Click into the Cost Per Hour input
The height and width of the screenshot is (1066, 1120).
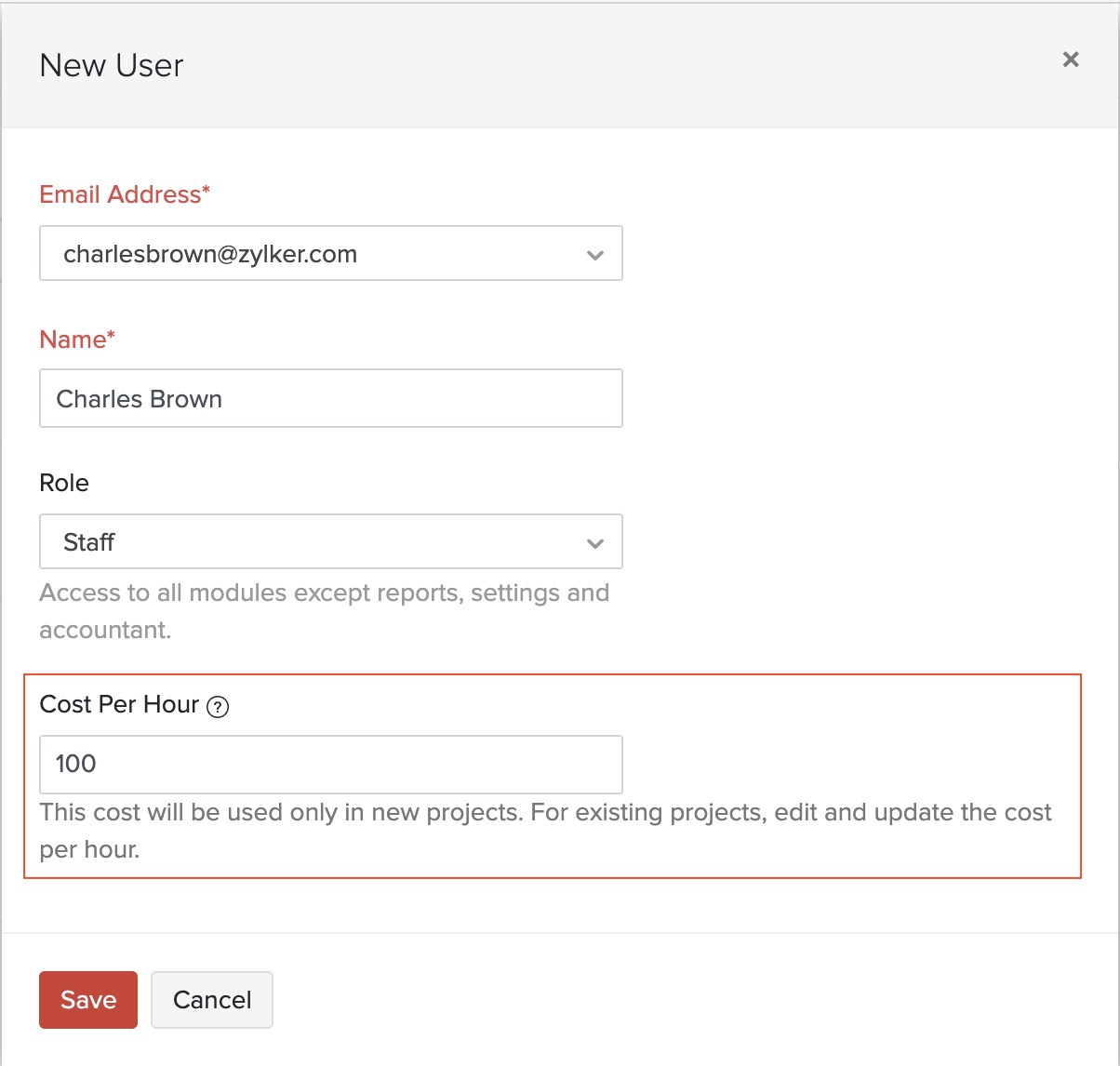pyautogui.click(x=330, y=764)
